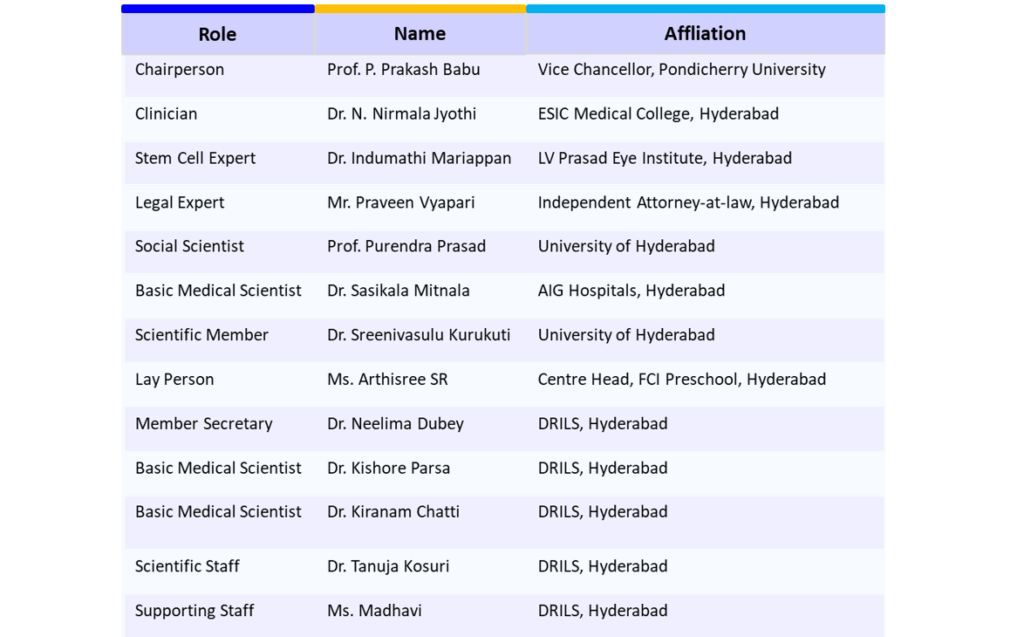Click the dark blue bar above Role
Screen dimensions: 1024x637
(217, 9)
